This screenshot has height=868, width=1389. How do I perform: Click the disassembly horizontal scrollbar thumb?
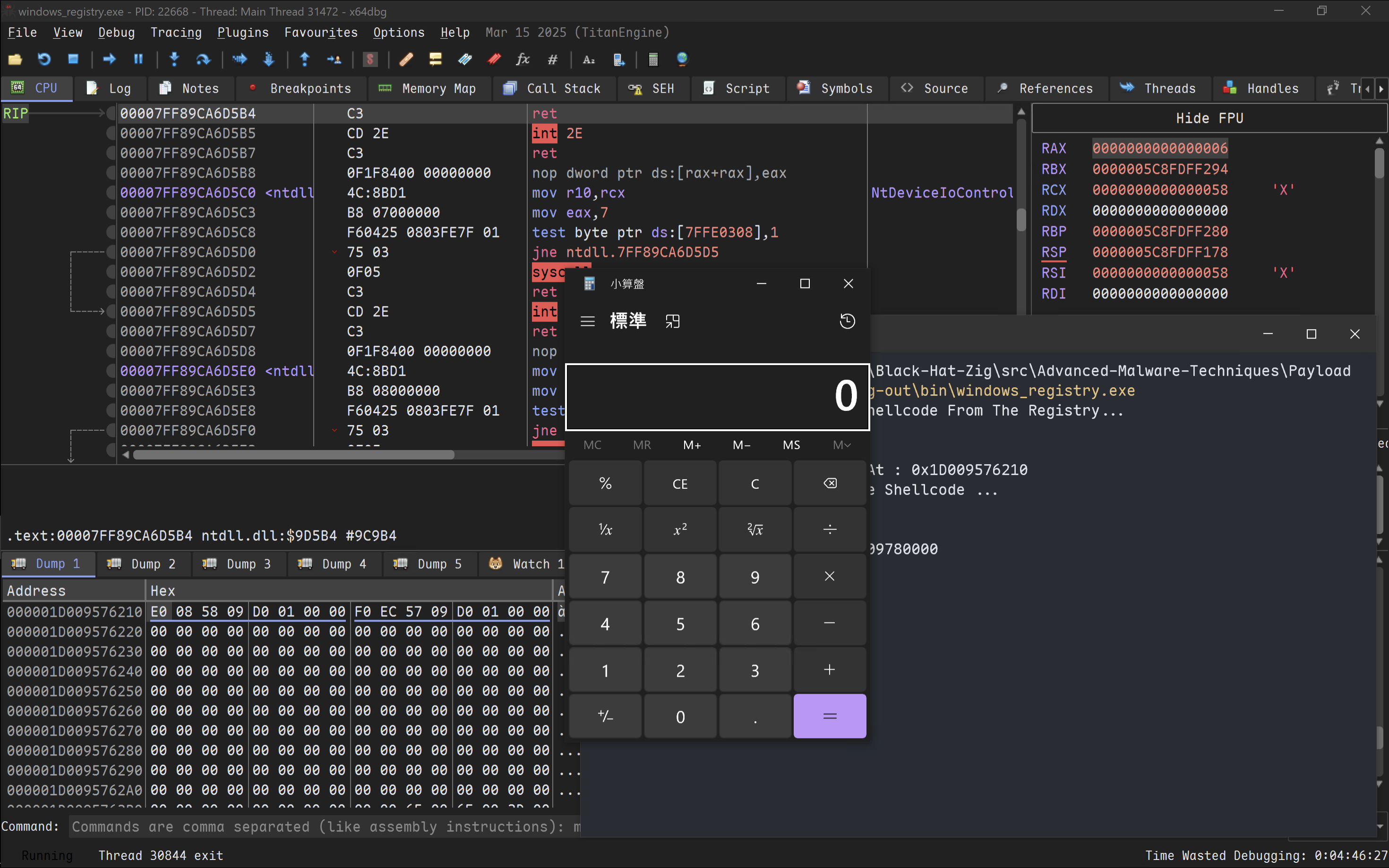click(293, 455)
